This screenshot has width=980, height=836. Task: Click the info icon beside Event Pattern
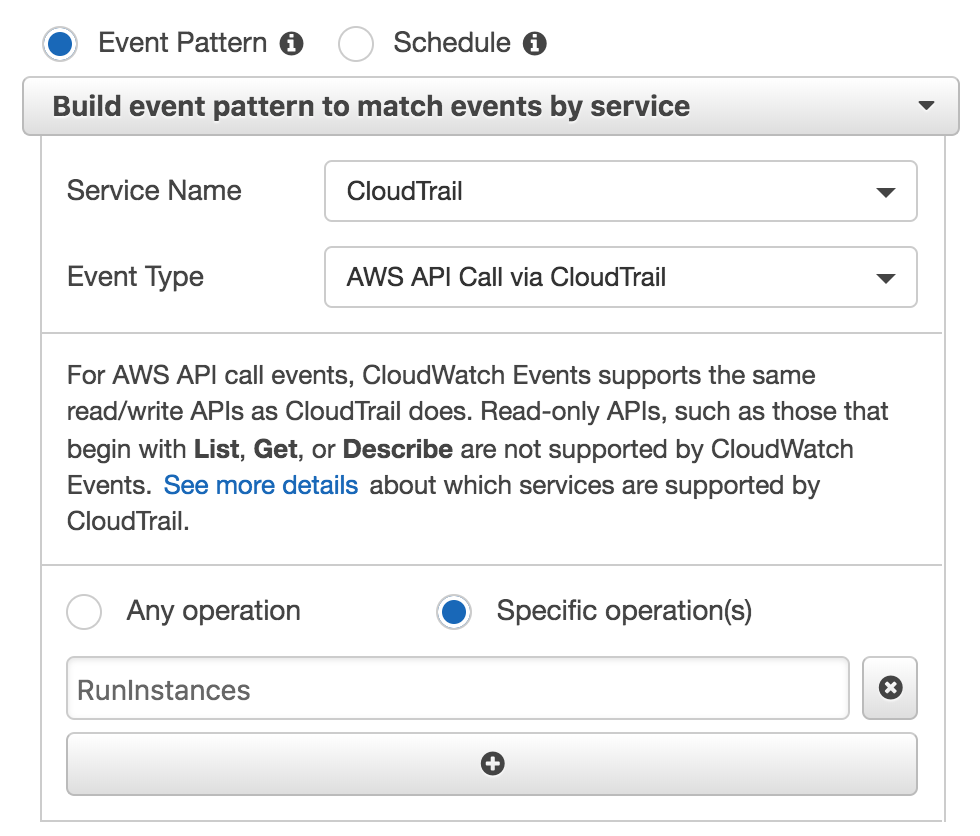(291, 44)
